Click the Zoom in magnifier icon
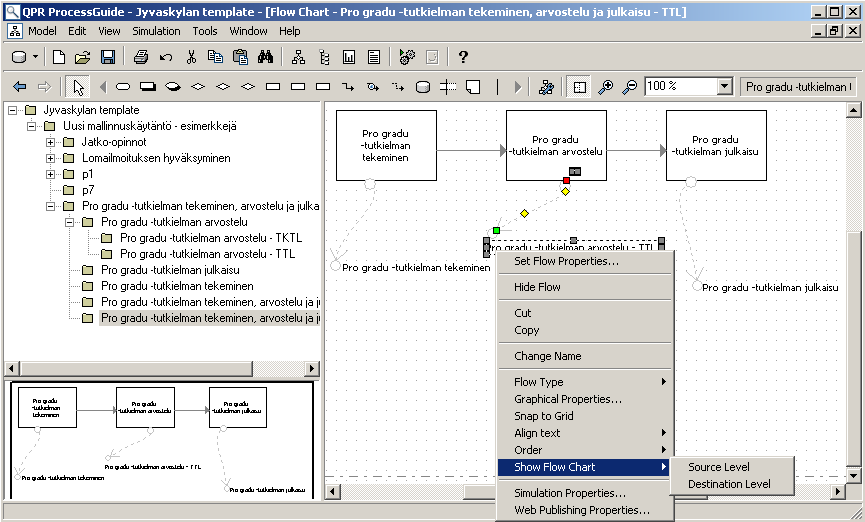865x522 pixels. (x=606, y=87)
